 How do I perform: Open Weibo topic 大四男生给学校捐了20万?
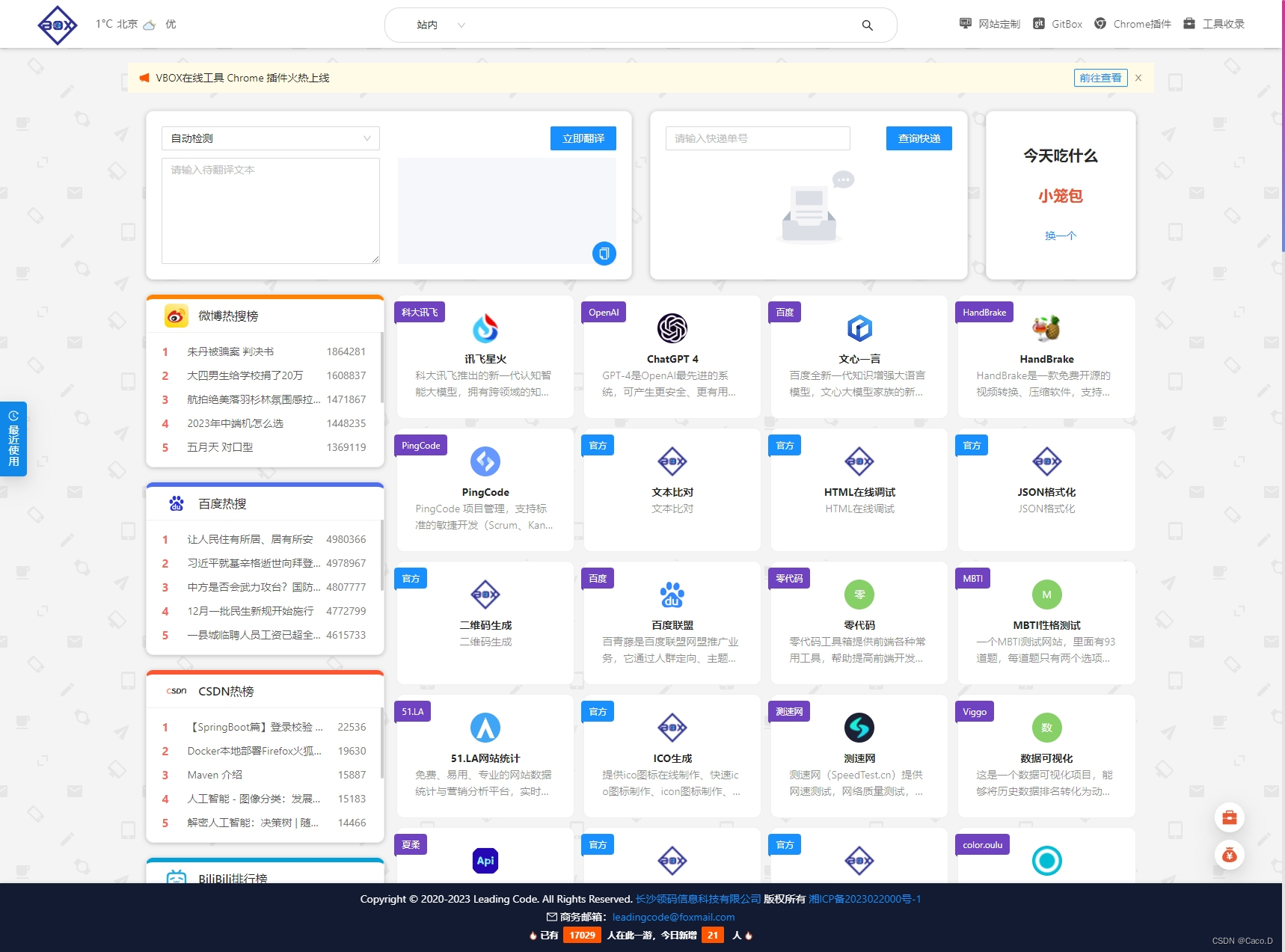click(x=245, y=375)
